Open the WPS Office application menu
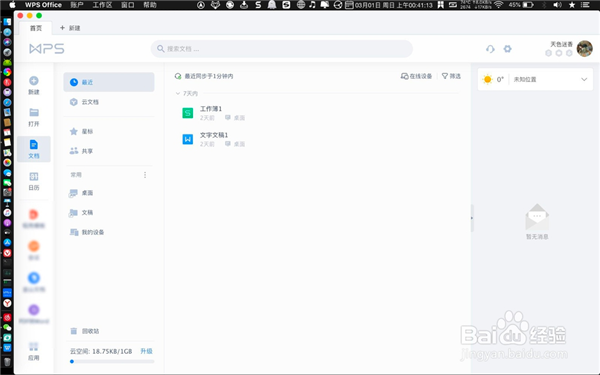This screenshot has height=375, width=600. point(43,5)
